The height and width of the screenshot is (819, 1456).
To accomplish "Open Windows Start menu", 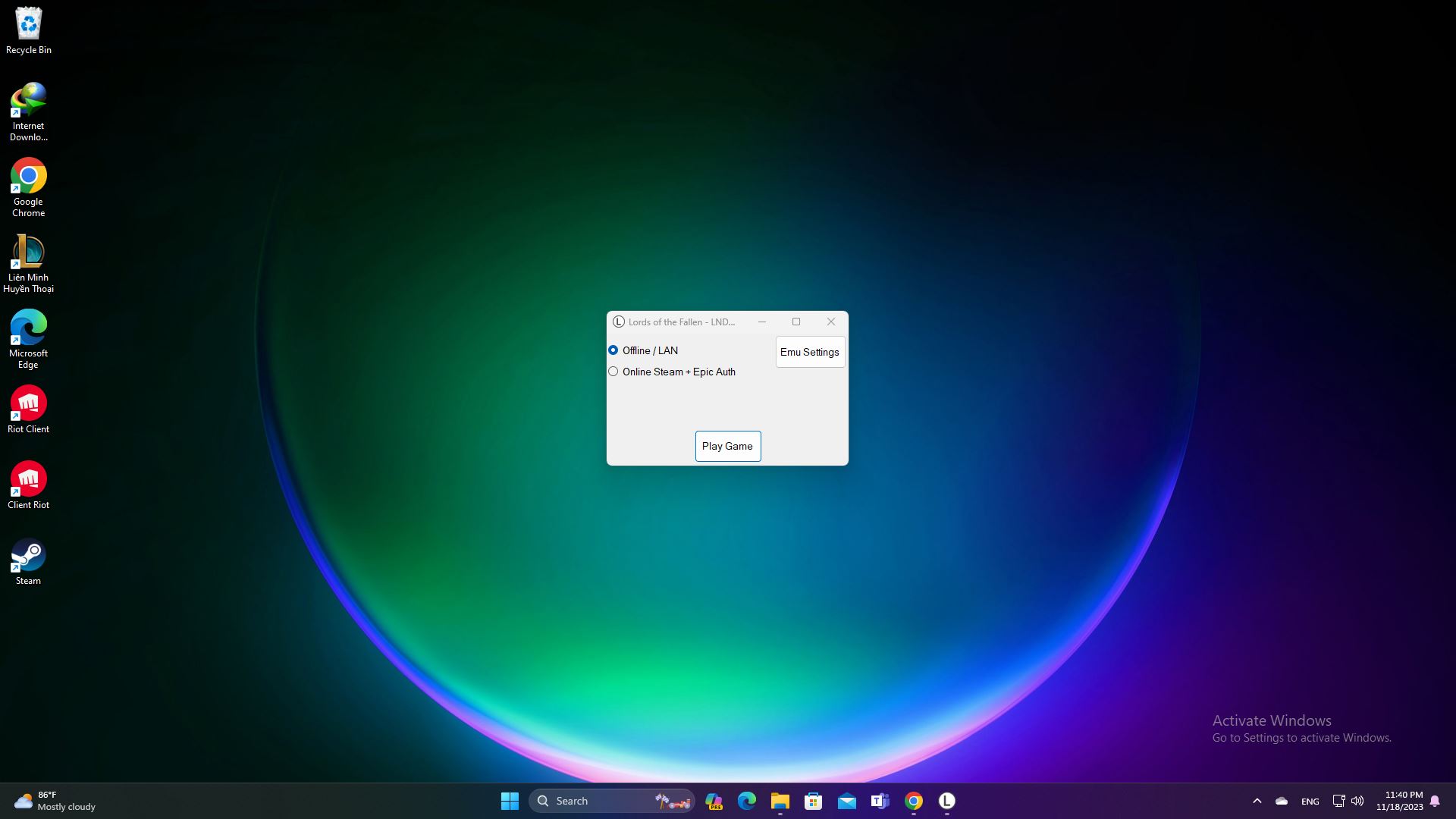I will (x=510, y=800).
